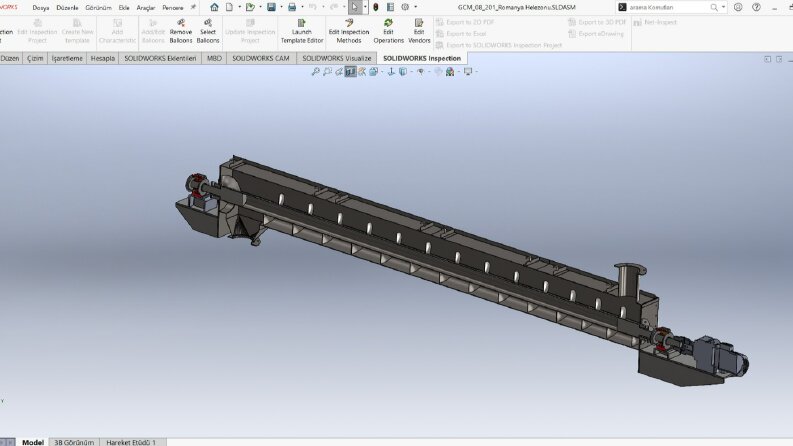793x446 pixels.
Task: Save the assembly with the Save icon
Action: 272,7
